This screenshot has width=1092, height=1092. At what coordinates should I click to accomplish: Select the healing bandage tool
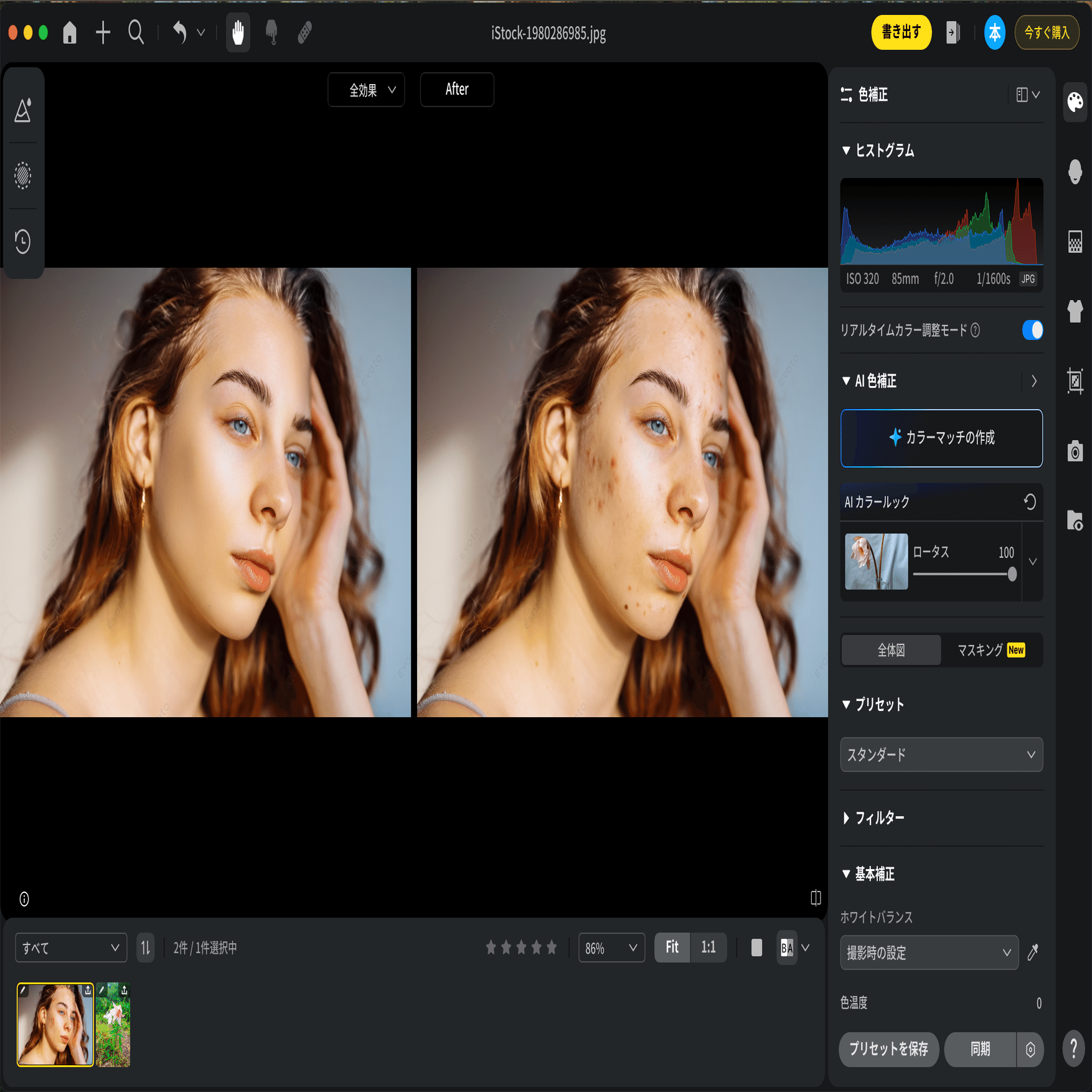(304, 32)
